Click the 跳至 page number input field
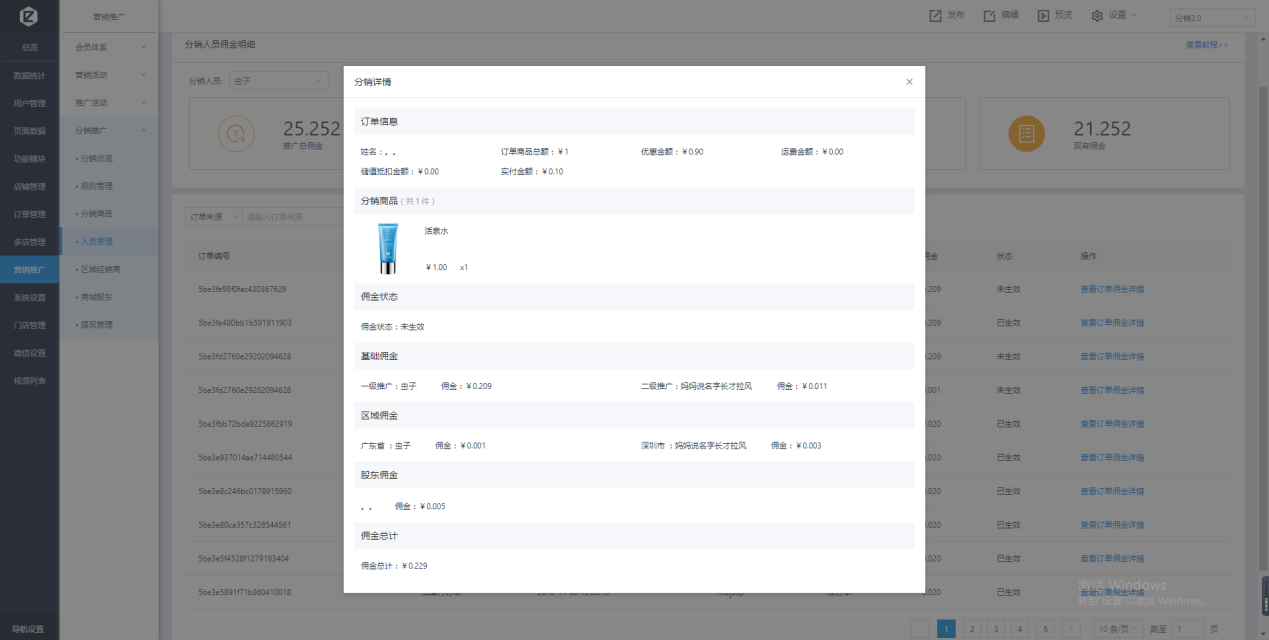The width and height of the screenshot is (1269, 640). point(1188,629)
